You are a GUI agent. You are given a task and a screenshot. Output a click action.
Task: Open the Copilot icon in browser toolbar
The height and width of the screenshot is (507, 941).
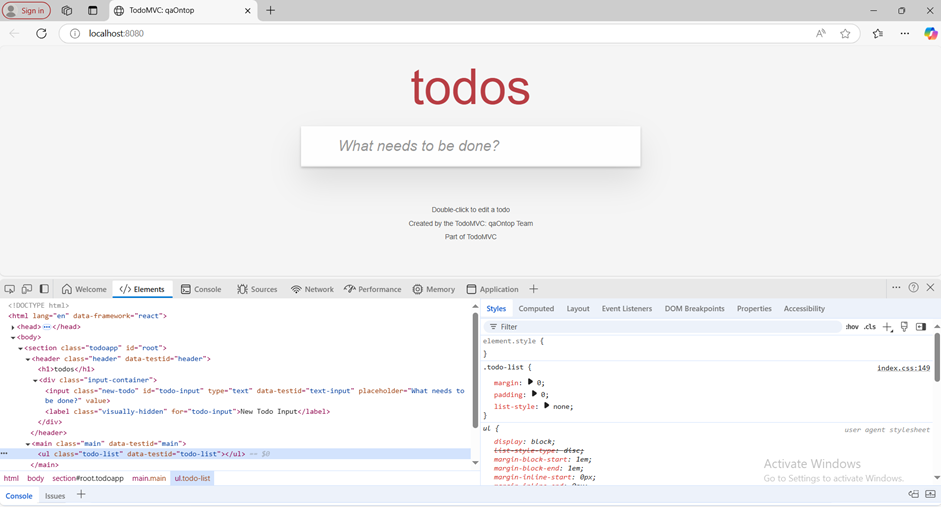(x=930, y=33)
